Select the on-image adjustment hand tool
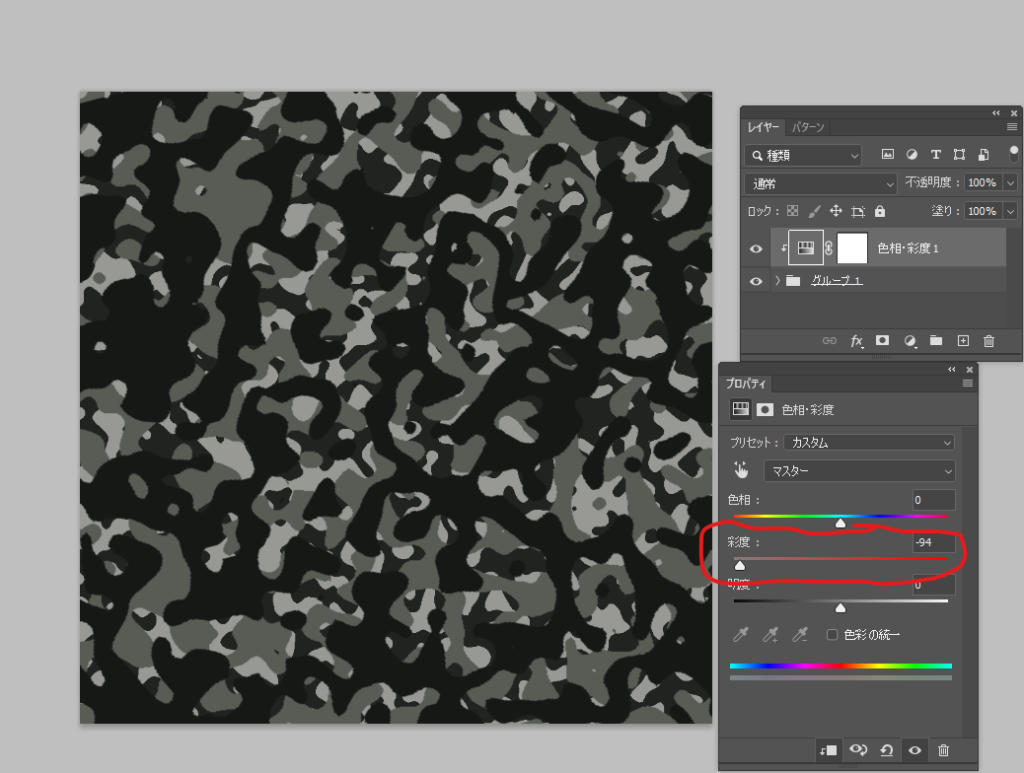Screen dimensions: 1024x773 click(x=741, y=470)
